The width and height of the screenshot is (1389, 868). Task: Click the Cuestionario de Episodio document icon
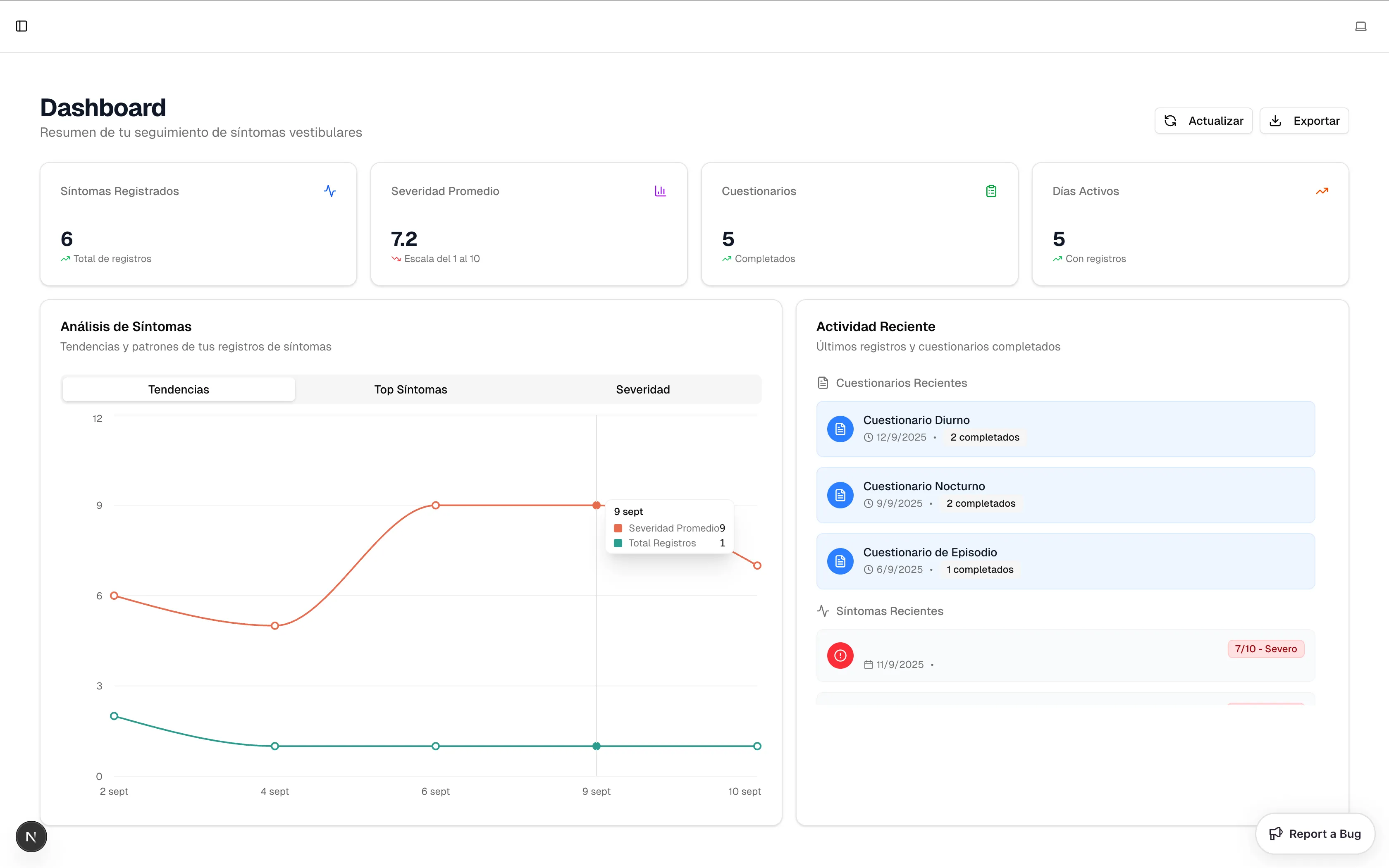tap(840, 561)
